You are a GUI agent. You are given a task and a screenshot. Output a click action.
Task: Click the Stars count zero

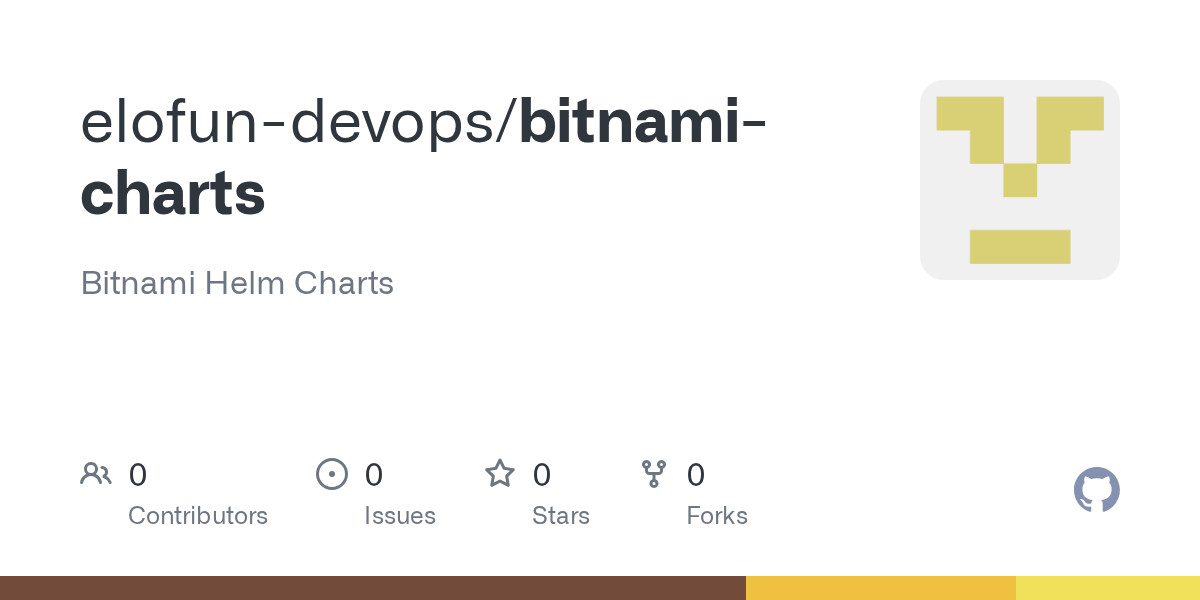coord(542,475)
